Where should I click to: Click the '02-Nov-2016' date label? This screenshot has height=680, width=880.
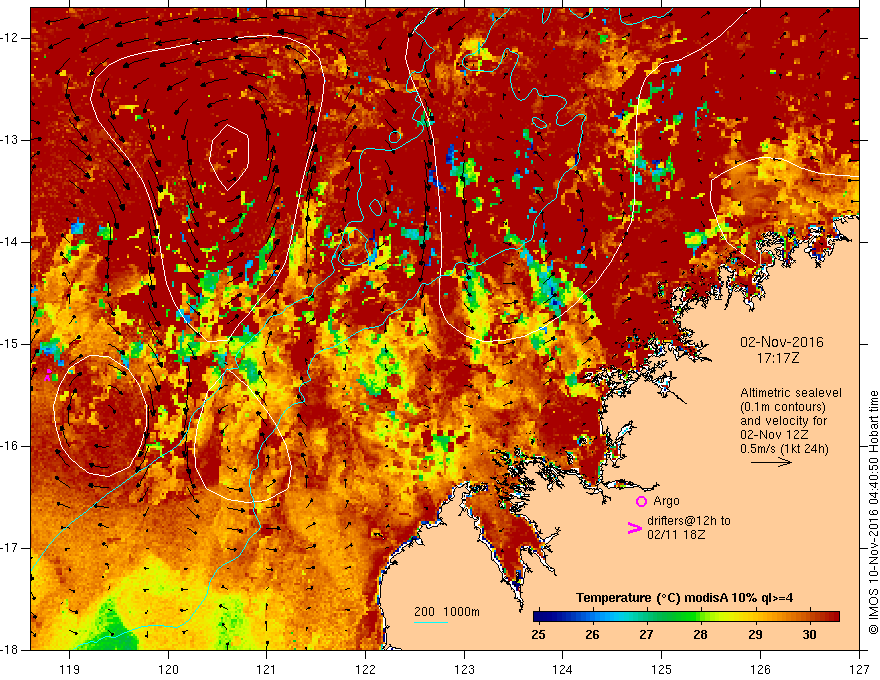coord(782,342)
